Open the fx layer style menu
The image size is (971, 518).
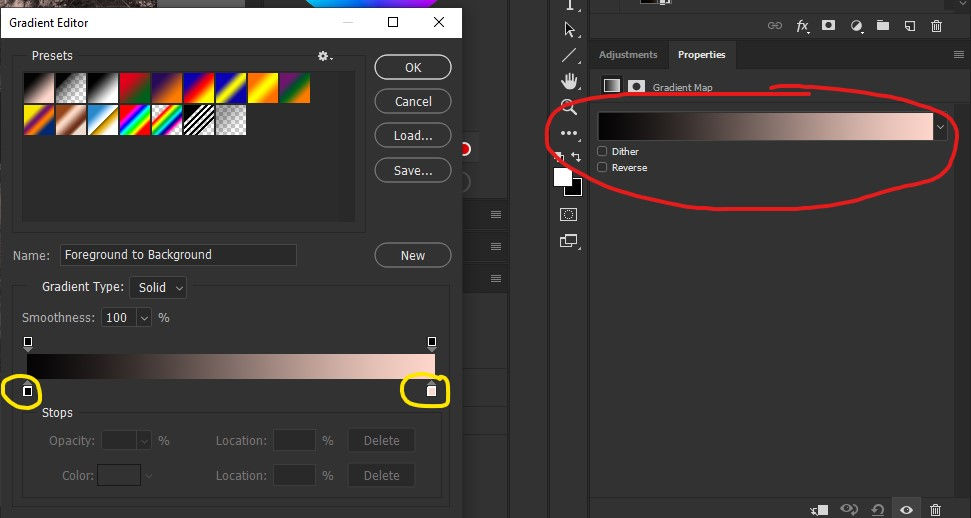(x=803, y=25)
